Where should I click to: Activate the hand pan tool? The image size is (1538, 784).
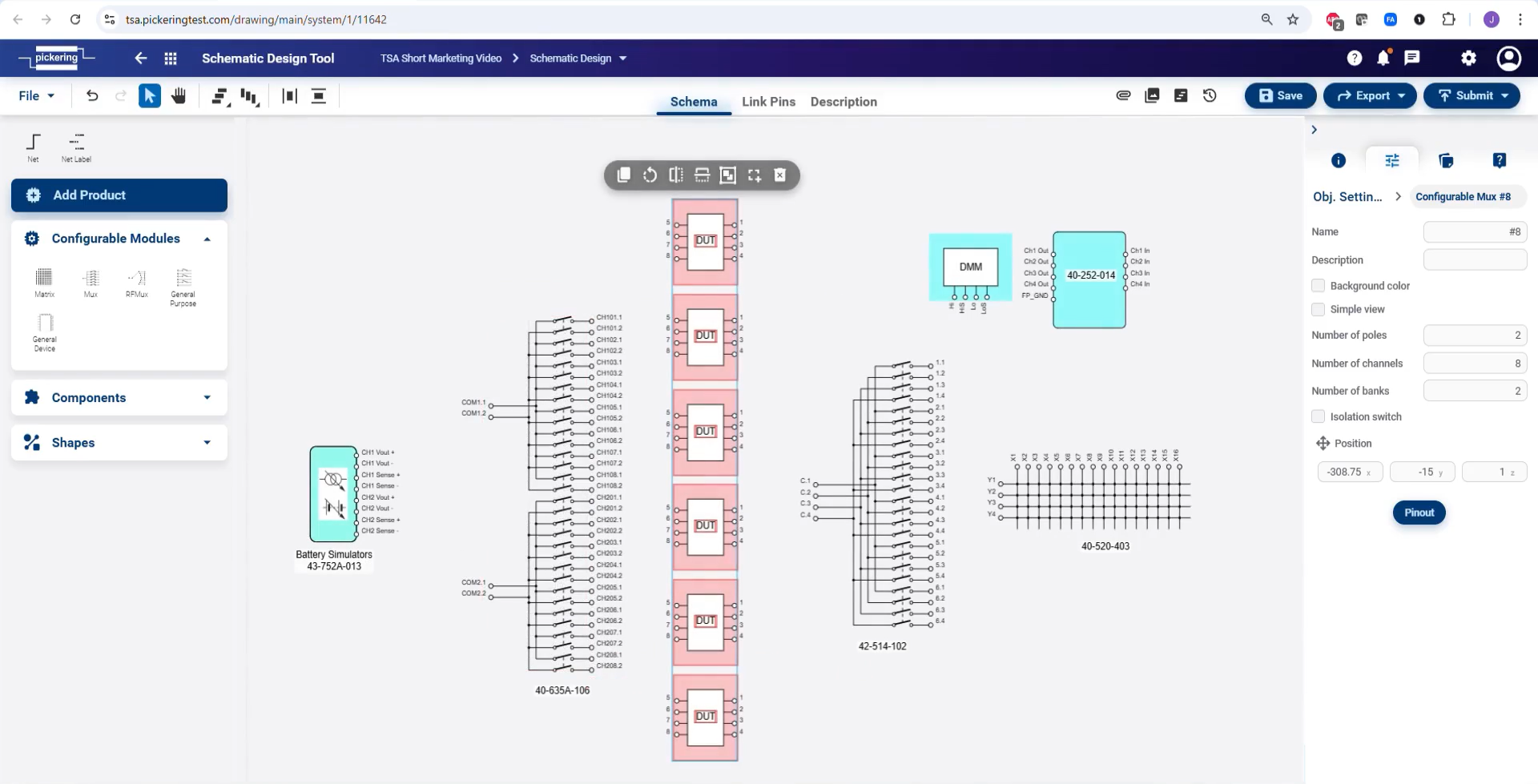179,96
